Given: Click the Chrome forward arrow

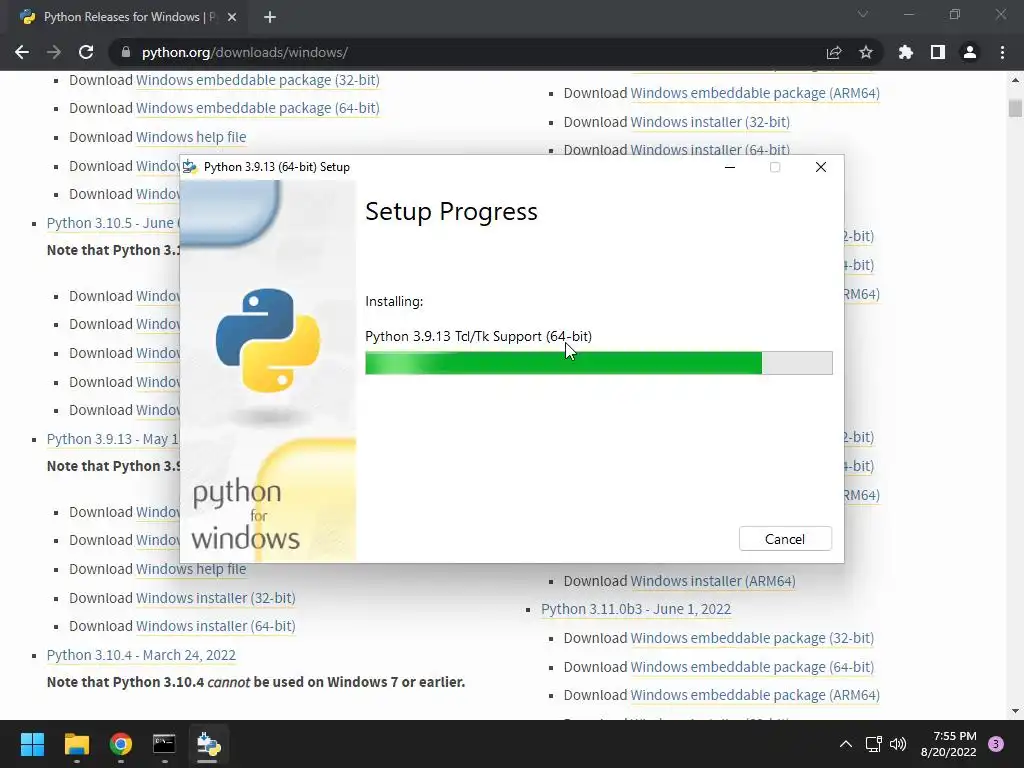Looking at the screenshot, I should [x=54, y=52].
